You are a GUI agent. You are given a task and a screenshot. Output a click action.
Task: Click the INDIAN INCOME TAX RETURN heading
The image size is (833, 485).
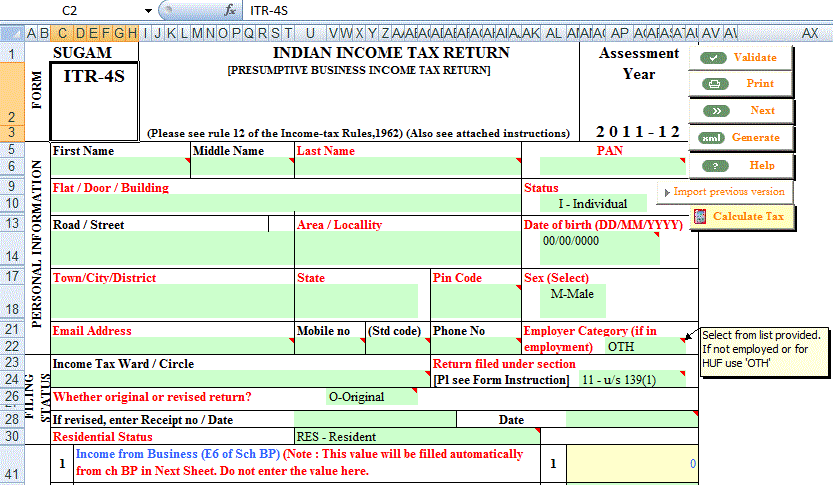click(391, 53)
